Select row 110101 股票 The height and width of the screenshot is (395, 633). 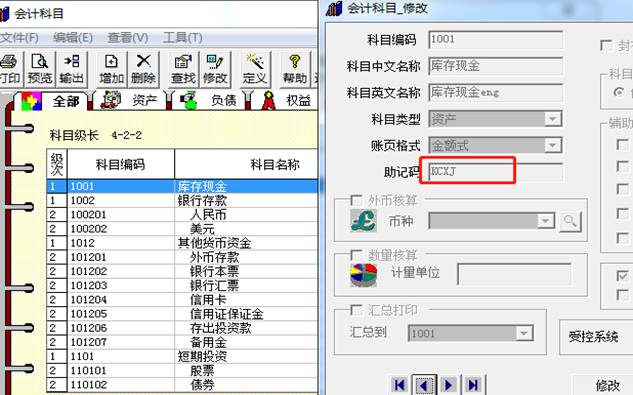coord(182,370)
